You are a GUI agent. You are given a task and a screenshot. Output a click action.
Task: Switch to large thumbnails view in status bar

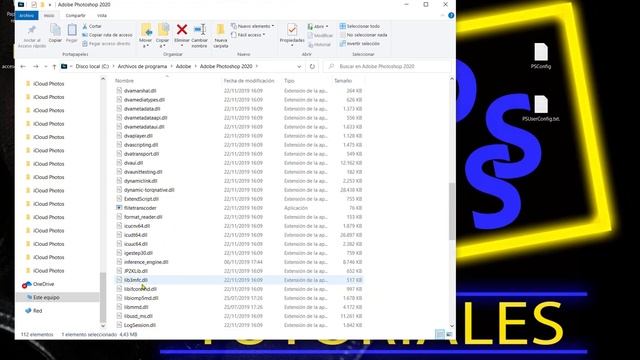point(449,334)
